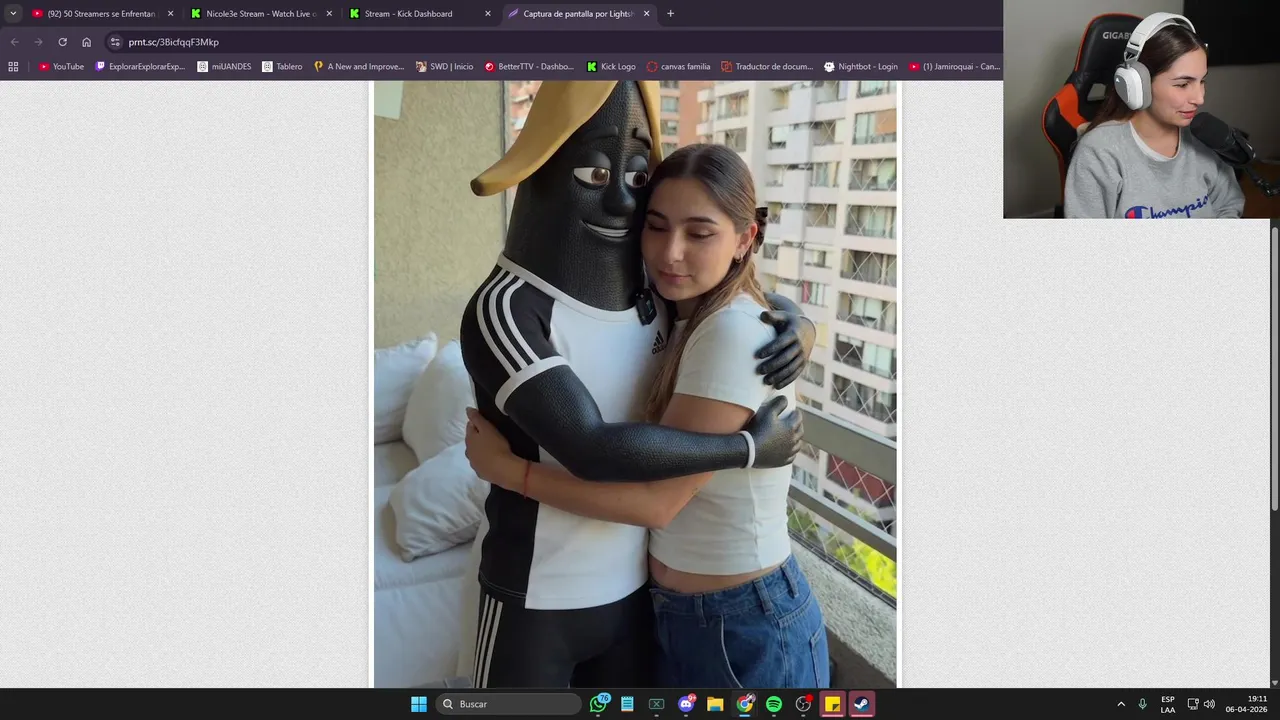Open WhatsApp from the taskbar
The height and width of the screenshot is (720, 1280).
[x=599, y=704]
